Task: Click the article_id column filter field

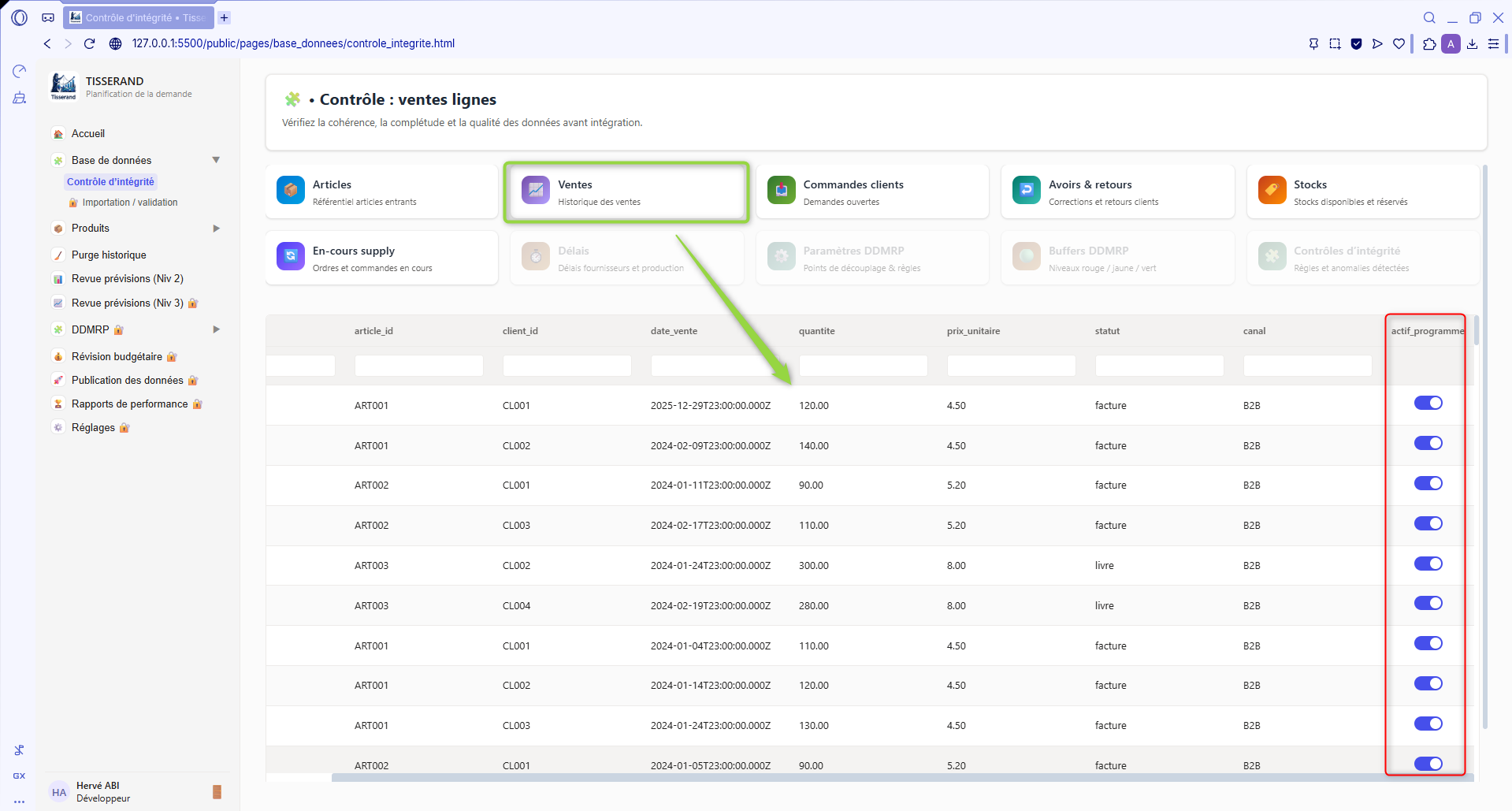Action: [x=418, y=366]
